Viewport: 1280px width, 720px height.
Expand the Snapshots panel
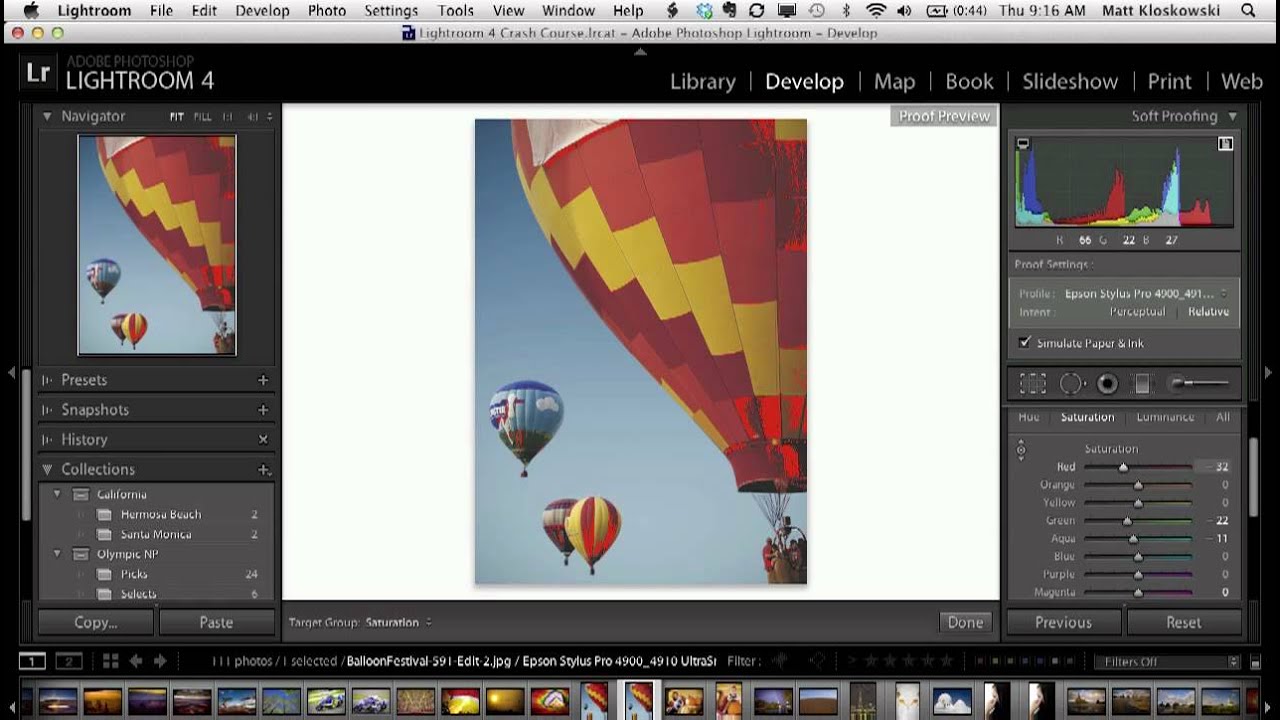pos(47,410)
